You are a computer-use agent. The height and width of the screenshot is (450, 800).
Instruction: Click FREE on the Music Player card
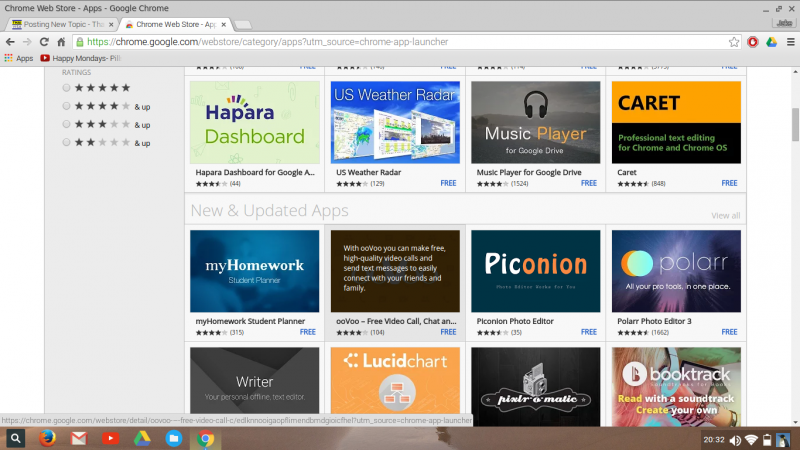coord(589,183)
